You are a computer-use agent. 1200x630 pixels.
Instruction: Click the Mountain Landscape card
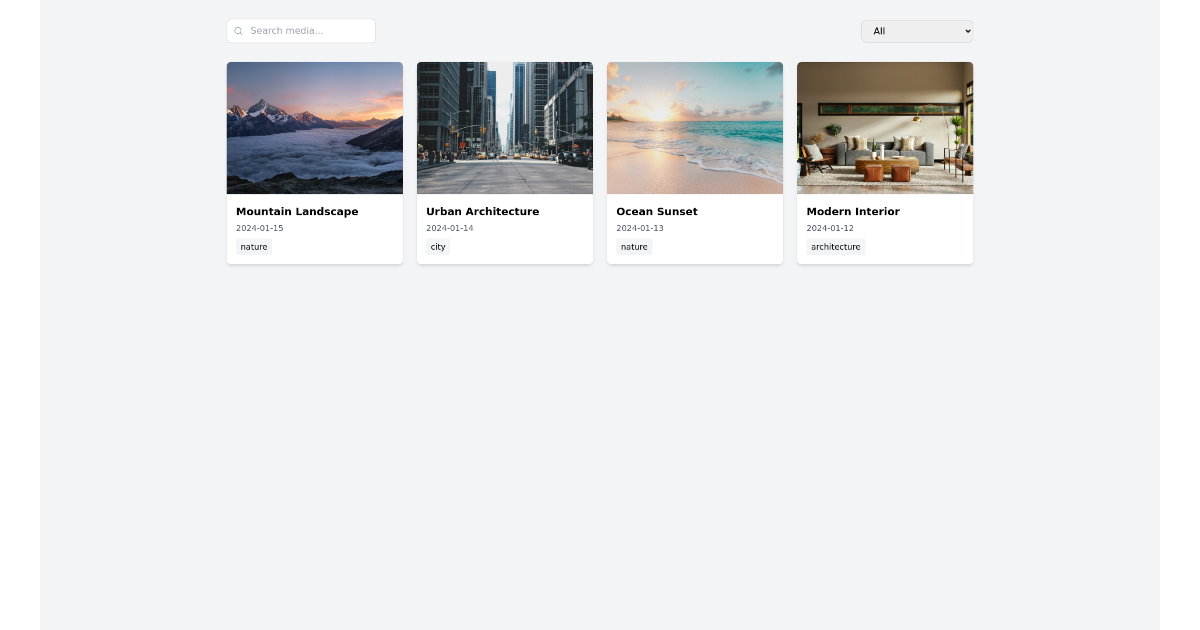(x=314, y=162)
